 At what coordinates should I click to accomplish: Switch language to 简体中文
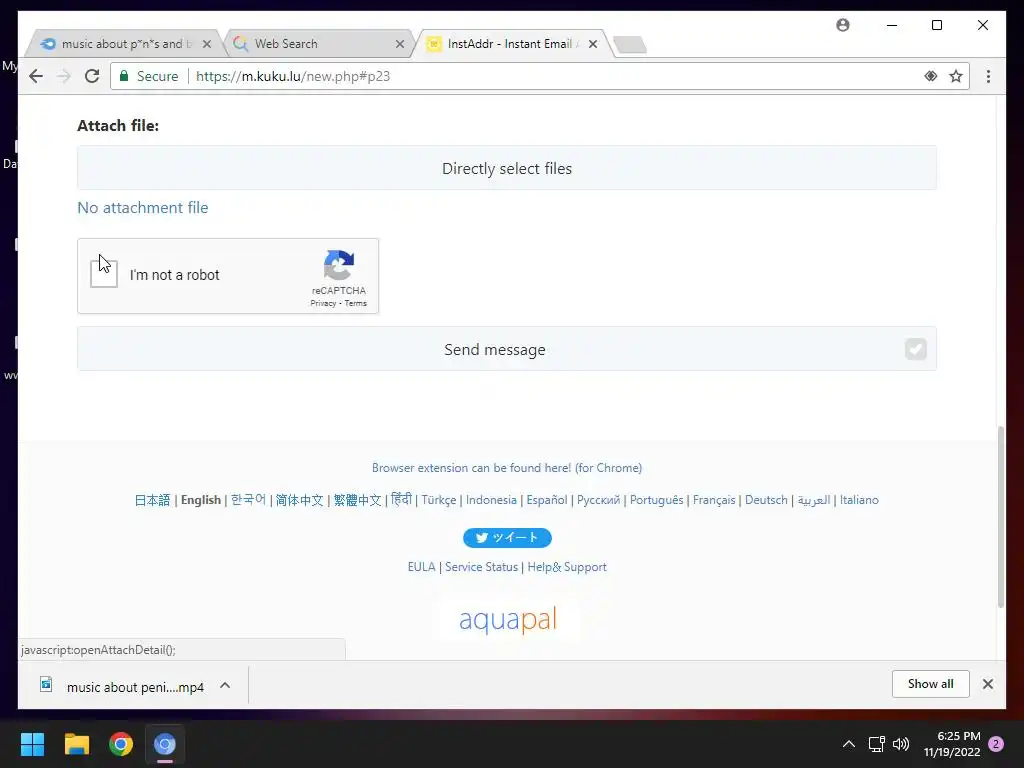[x=299, y=500]
